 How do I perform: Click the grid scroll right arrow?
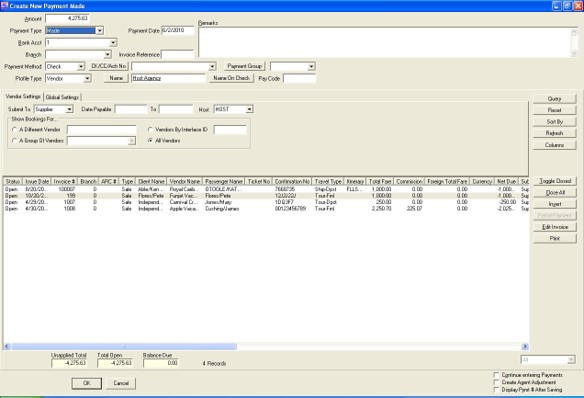tap(525, 347)
